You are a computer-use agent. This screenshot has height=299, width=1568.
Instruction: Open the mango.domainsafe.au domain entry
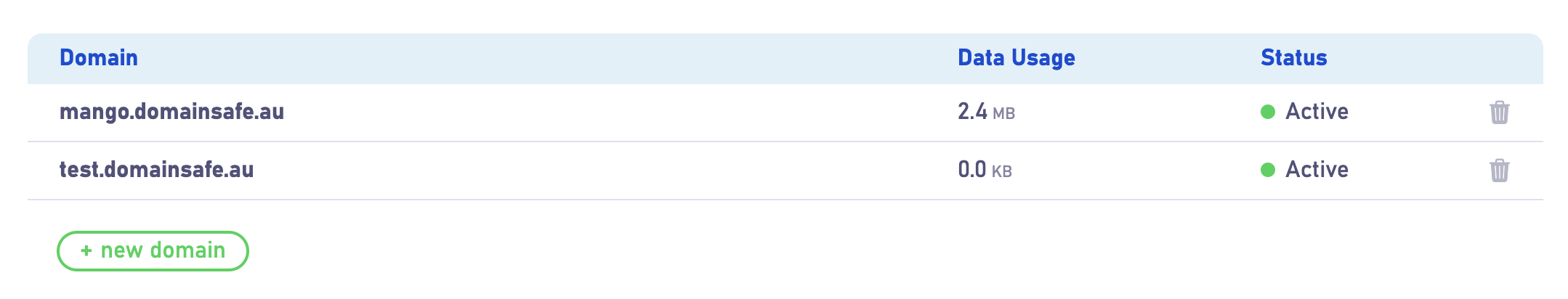pyautogui.click(x=171, y=112)
